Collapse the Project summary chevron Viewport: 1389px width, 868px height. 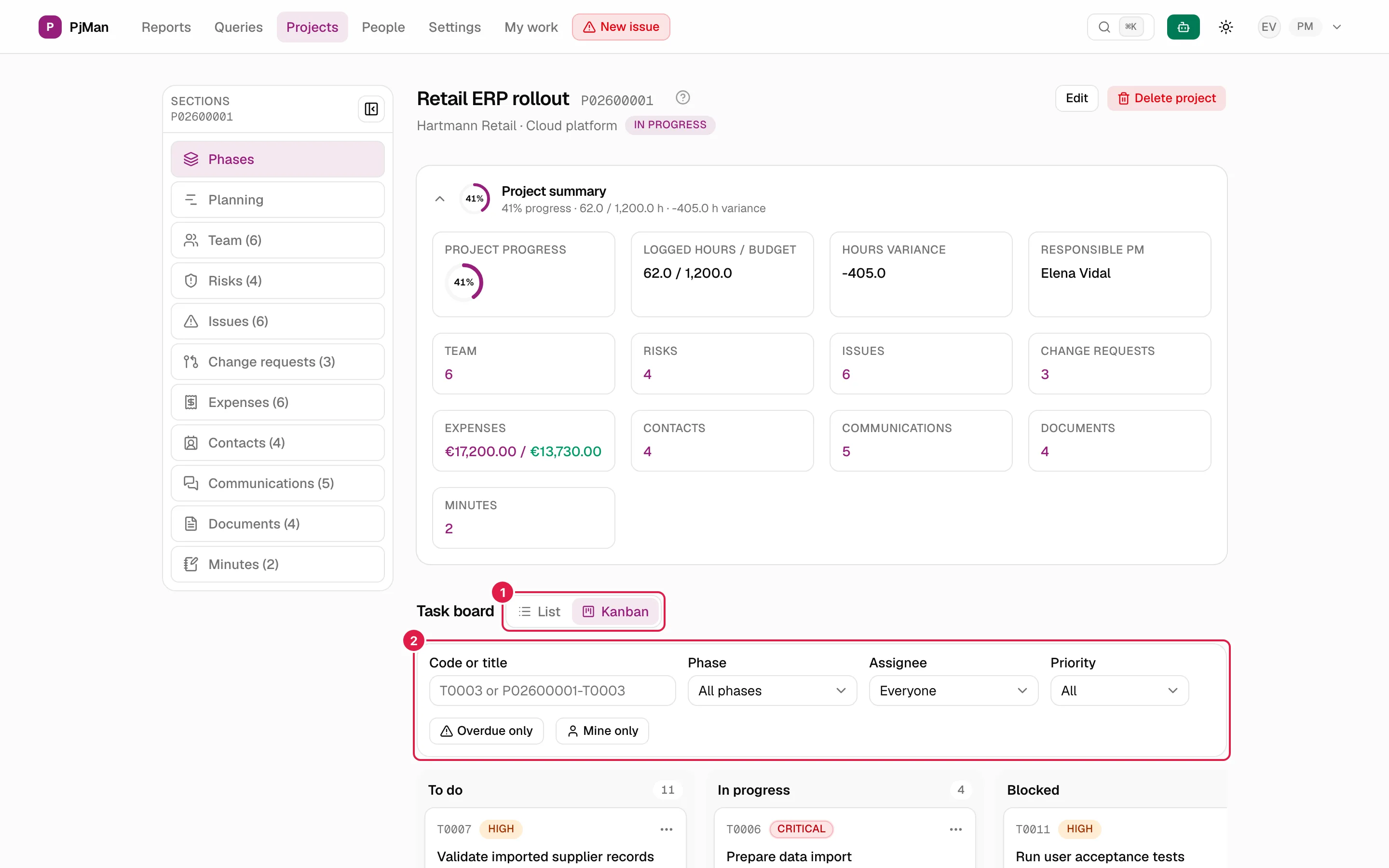click(x=440, y=199)
